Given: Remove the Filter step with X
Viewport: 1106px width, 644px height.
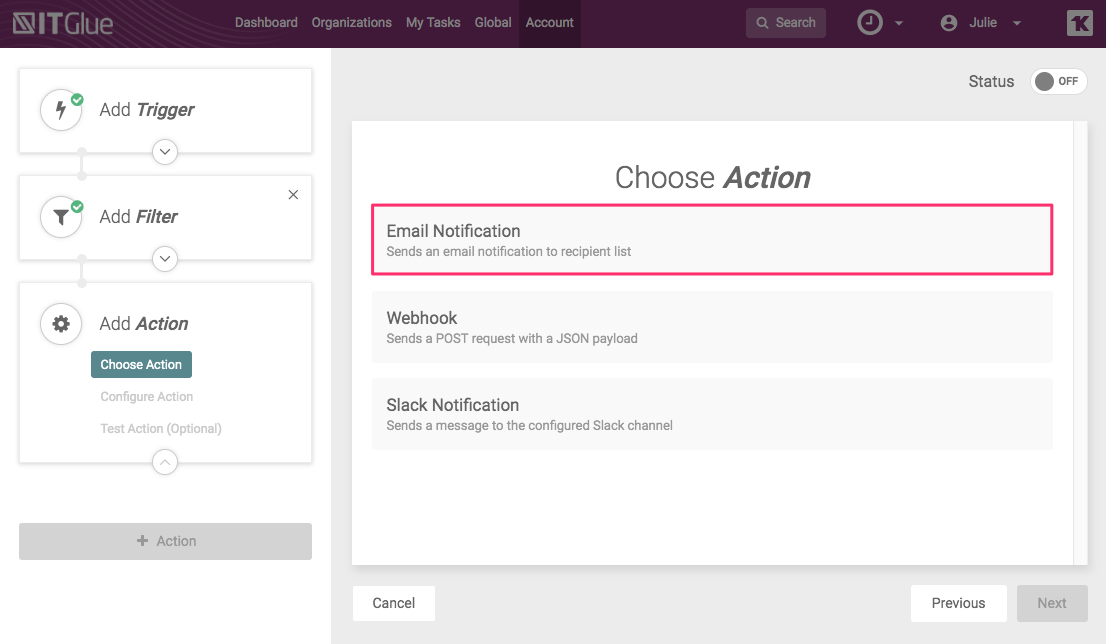Looking at the screenshot, I should [293, 195].
